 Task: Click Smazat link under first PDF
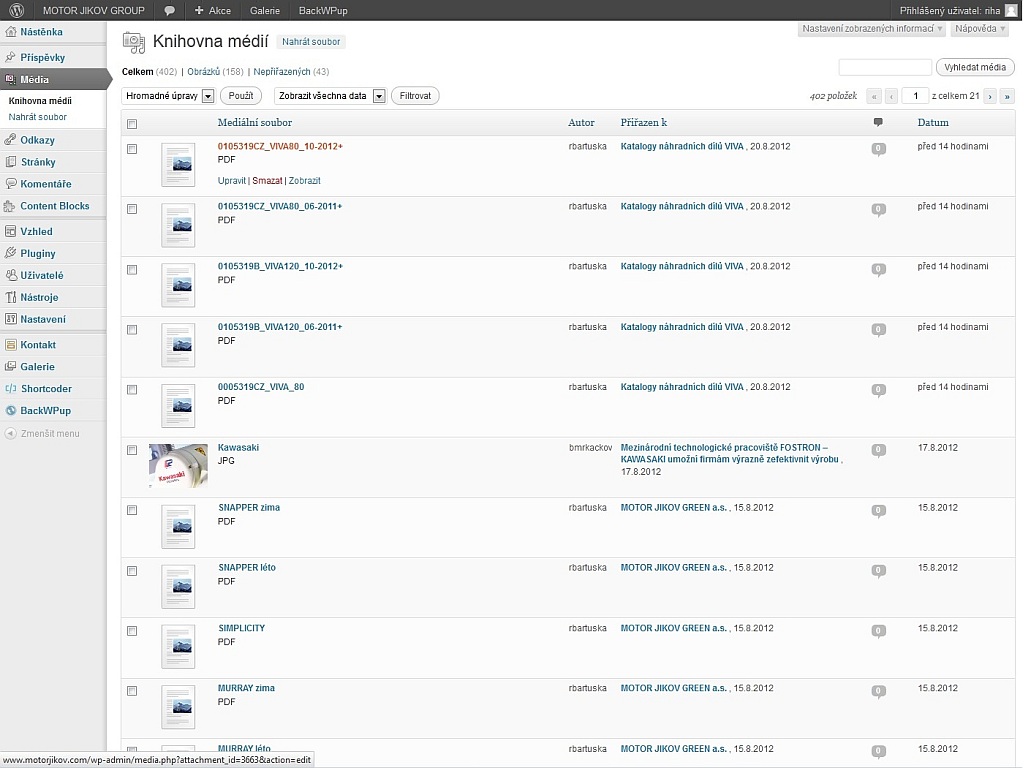267,181
